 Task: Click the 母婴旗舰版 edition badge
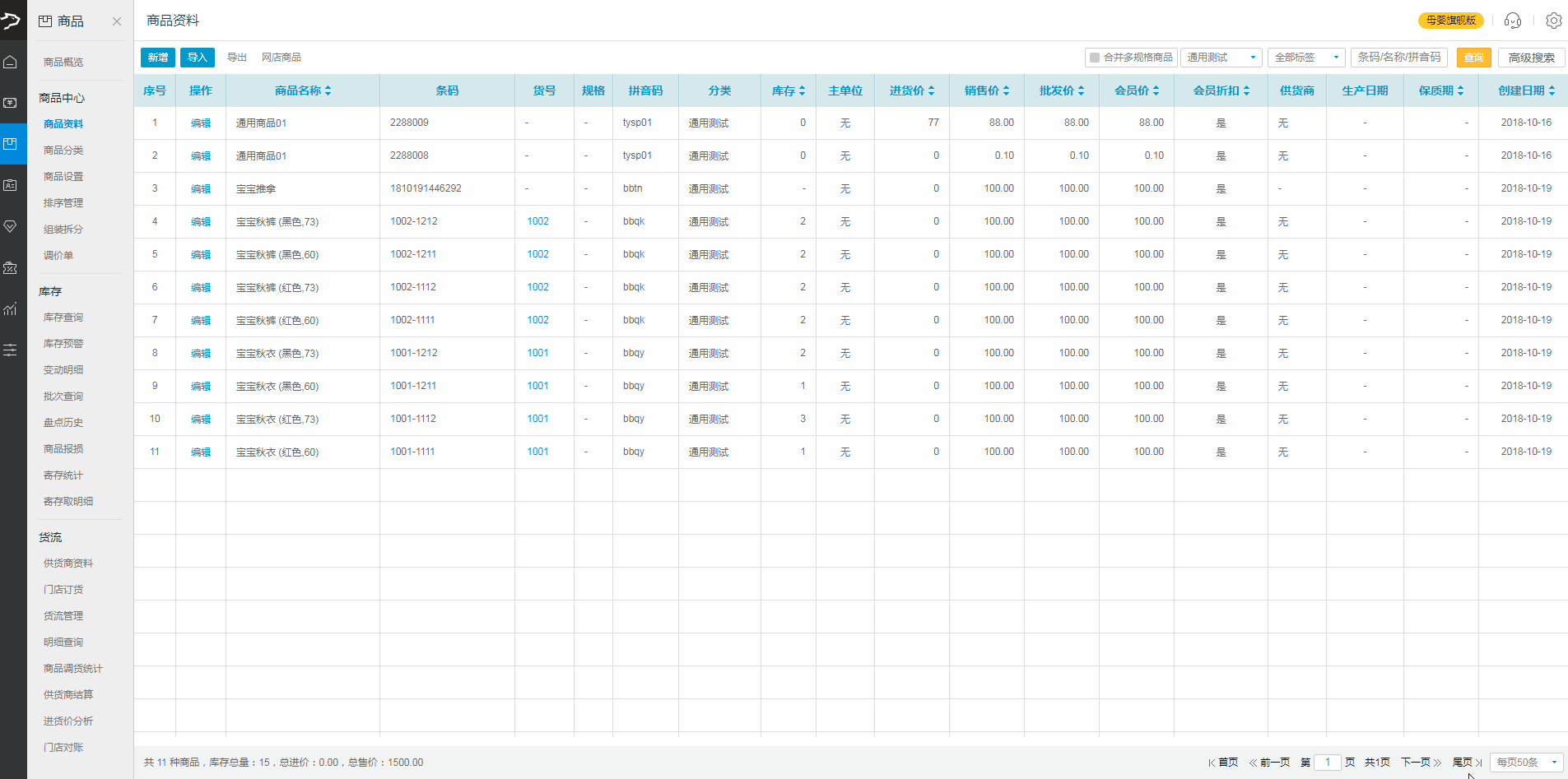(1451, 21)
